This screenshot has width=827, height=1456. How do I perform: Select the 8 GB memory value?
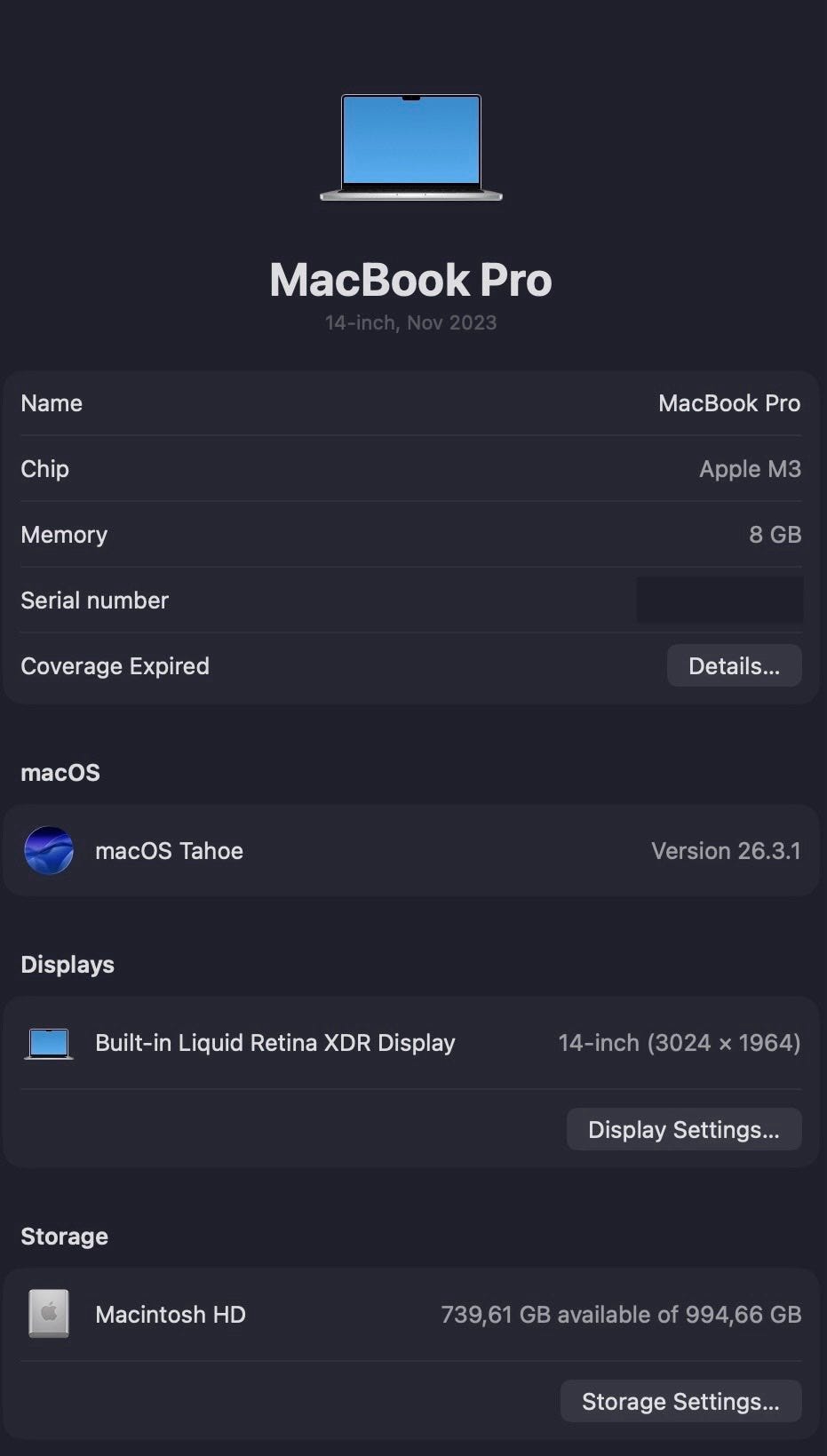pos(775,535)
